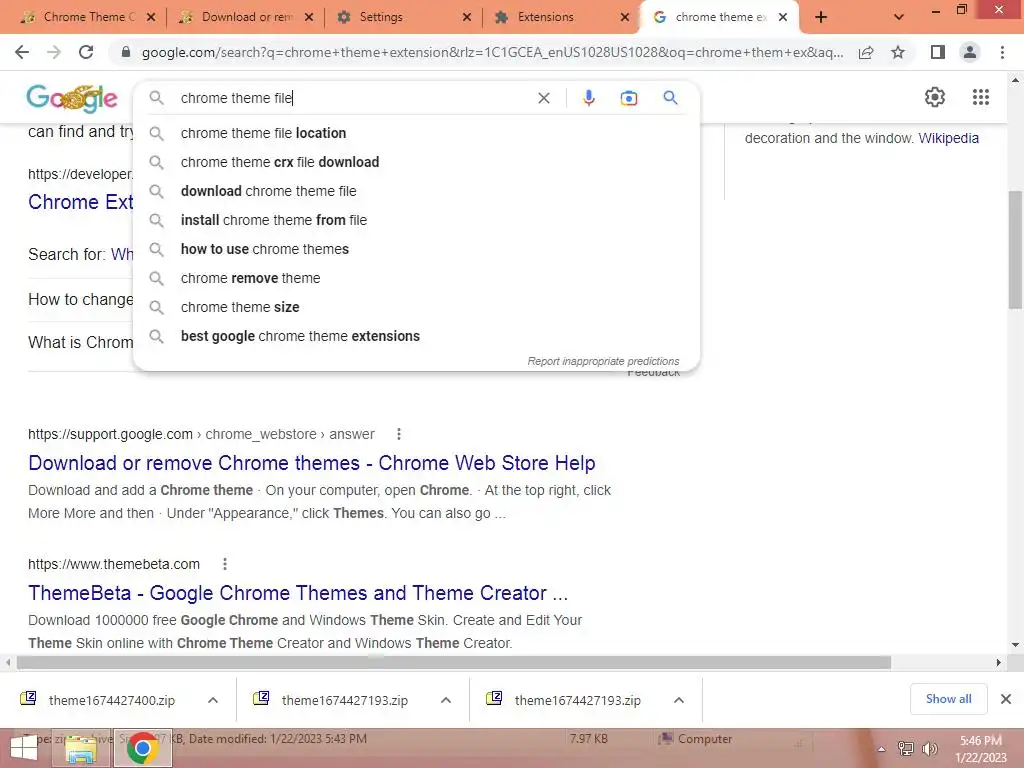Open Download or remove Chrome themes result
This screenshot has width=1024, height=768.
coord(312,463)
